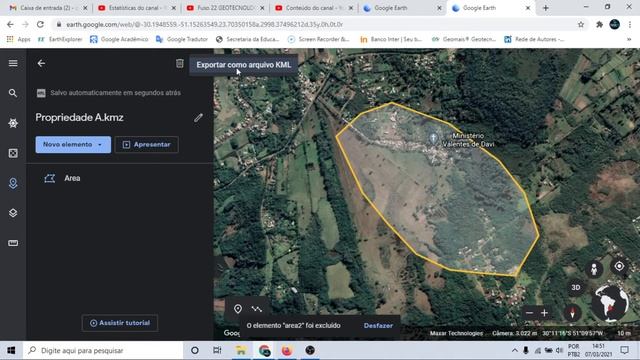Image resolution: width=640 pixels, height=360 pixels.
Task: Open Firefox from taskbar
Action: pyautogui.click(x=287, y=350)
